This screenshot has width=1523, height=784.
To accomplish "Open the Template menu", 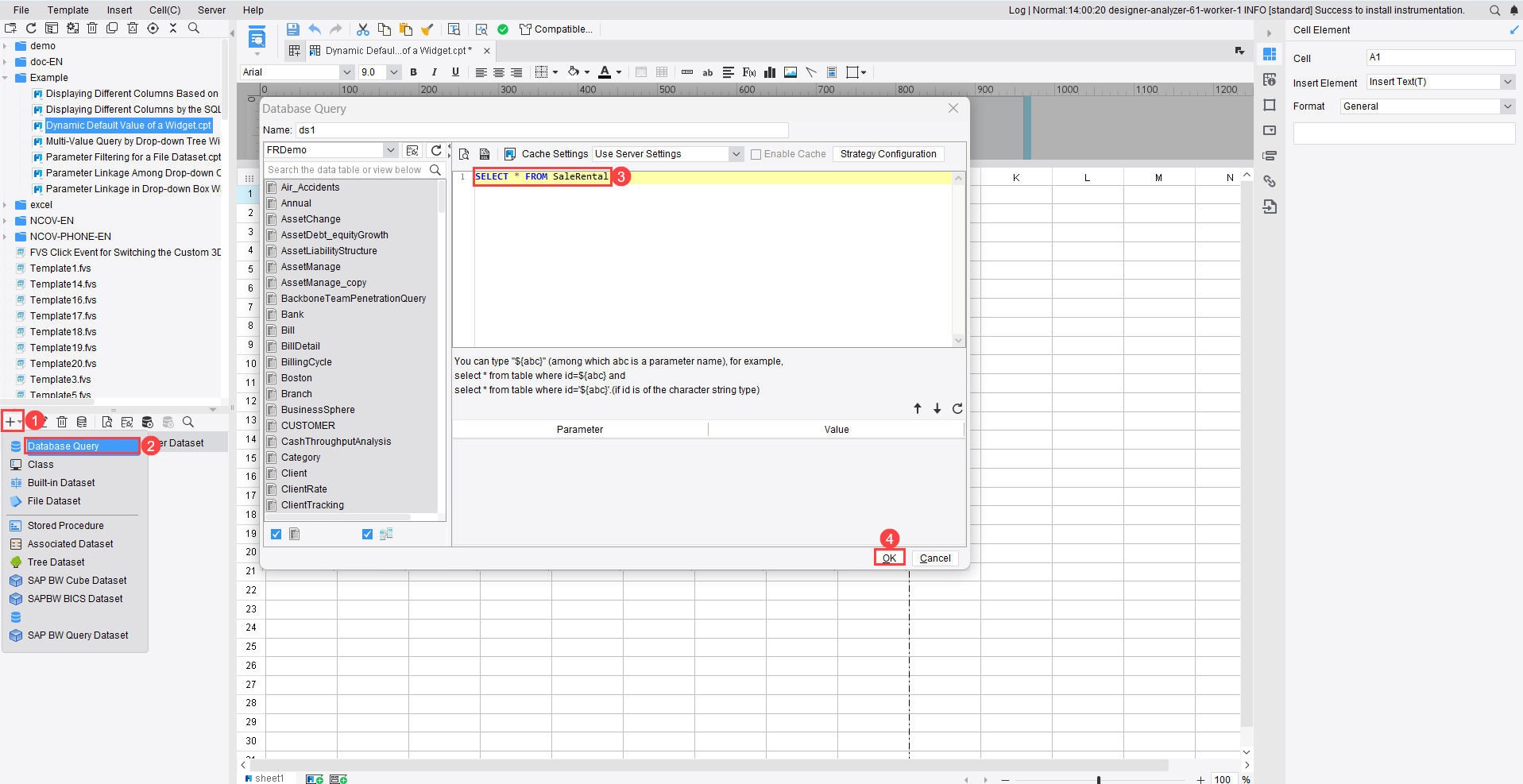I will [x=68, y=10].
